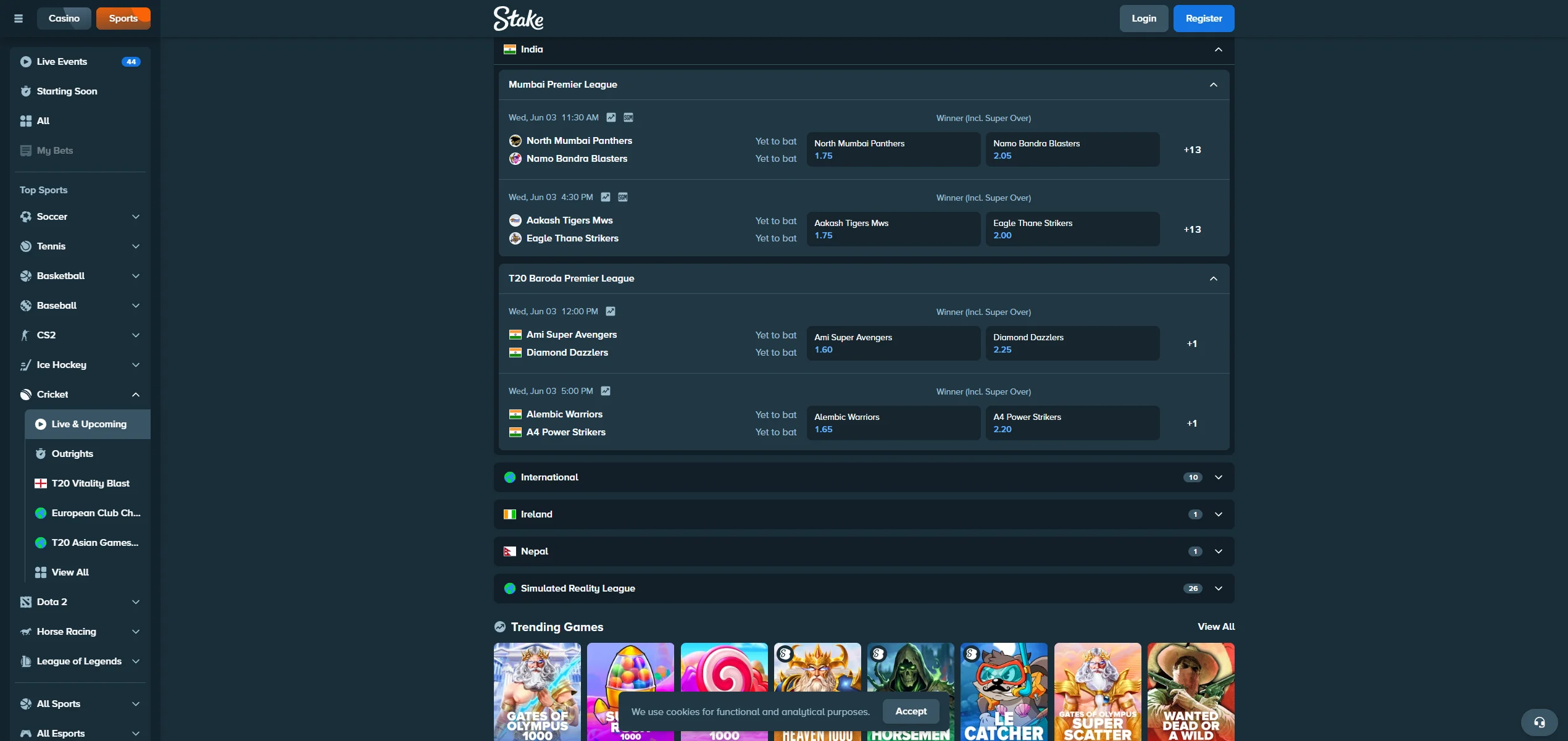The height and width of the screenshot is (741, 1568).
Task: Bet on Diamond Dazzlers at 2.25
Action: click(x=1072, y=343)
